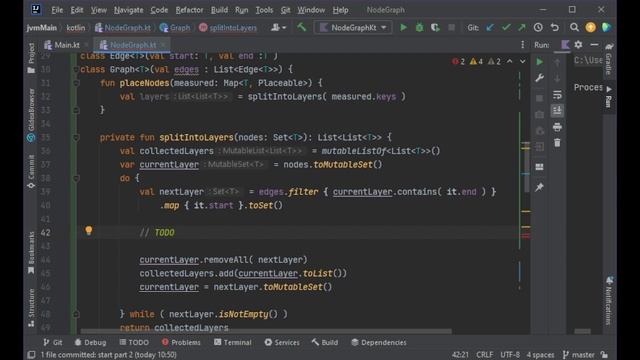This screenshot has height=360, width=640.
Task: Click the NodeGraph.kt breadcrumb
Action: click(123, 27)
